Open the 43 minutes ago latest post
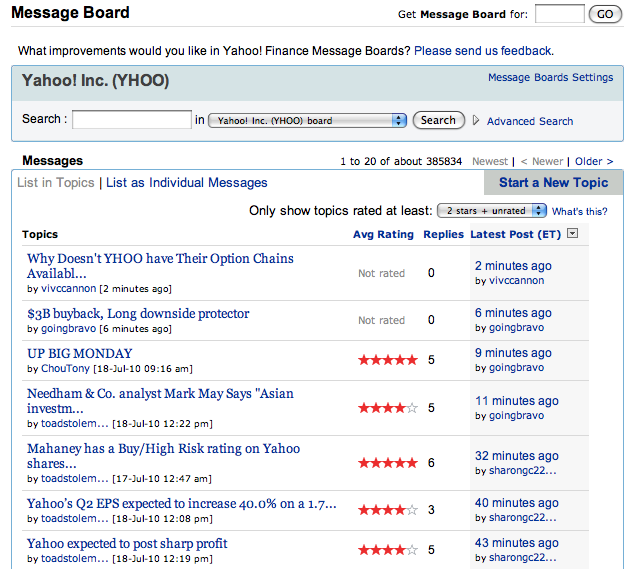Screen dimensions: 636x569 [x=517, y=543]
